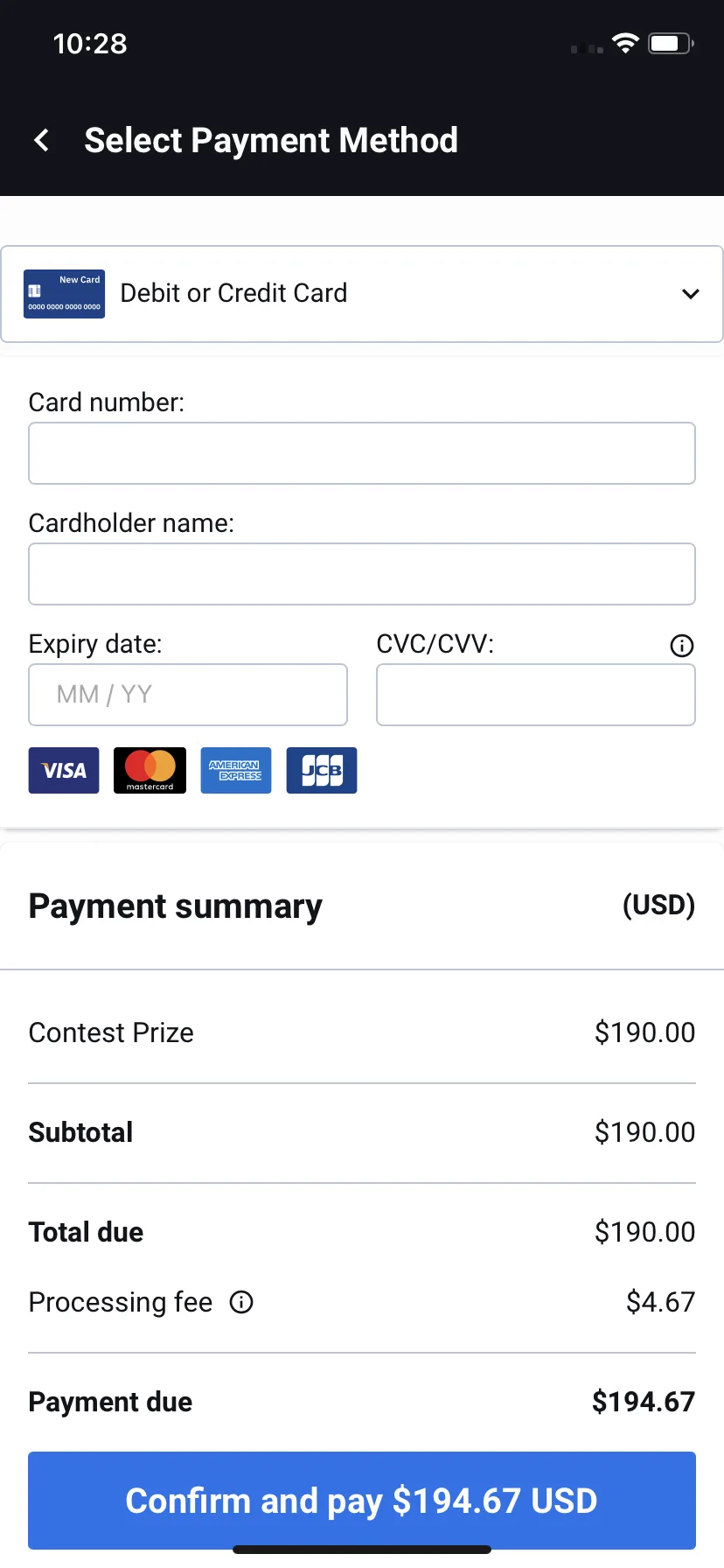Expand the payment method chevron

pyautogui.click(x=691, y=294)
